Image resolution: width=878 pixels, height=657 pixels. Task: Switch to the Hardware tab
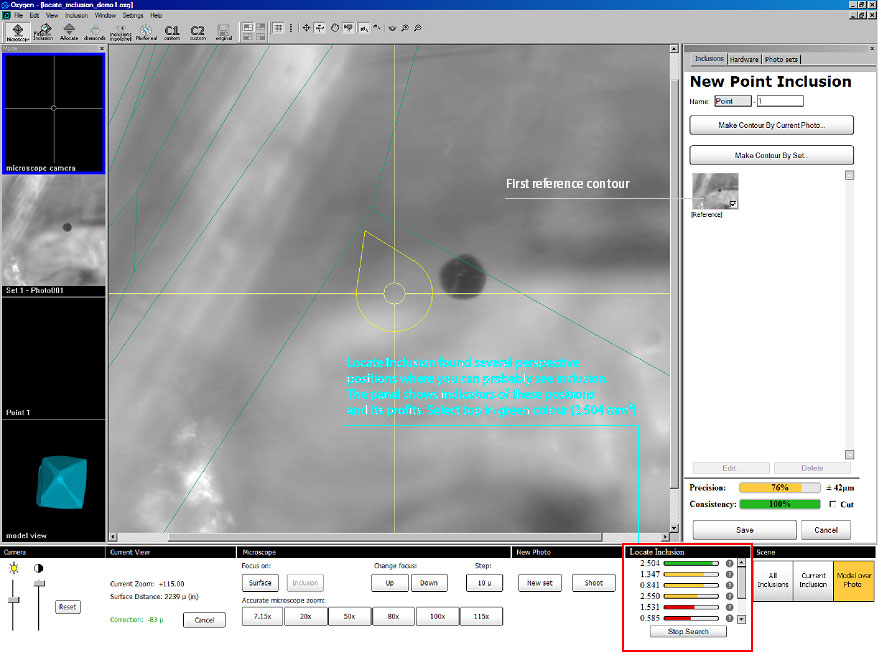(x=744, y=60)
